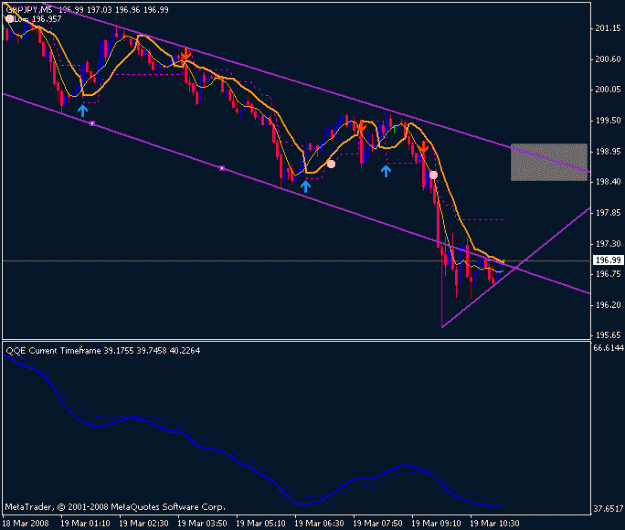Click the 196.75 price axis label
625x530 pixels.
pyautogui.click(x=608, y=274)
